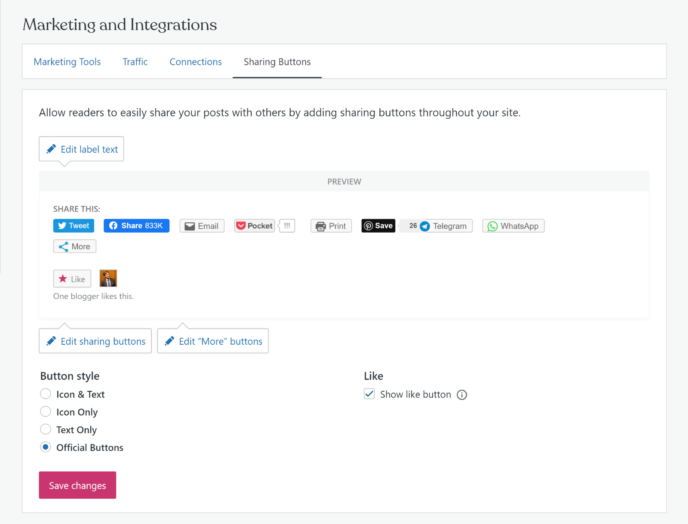688x524 pixels.
Task: Click the Button style heading
Action: click(x=70, y=376)
